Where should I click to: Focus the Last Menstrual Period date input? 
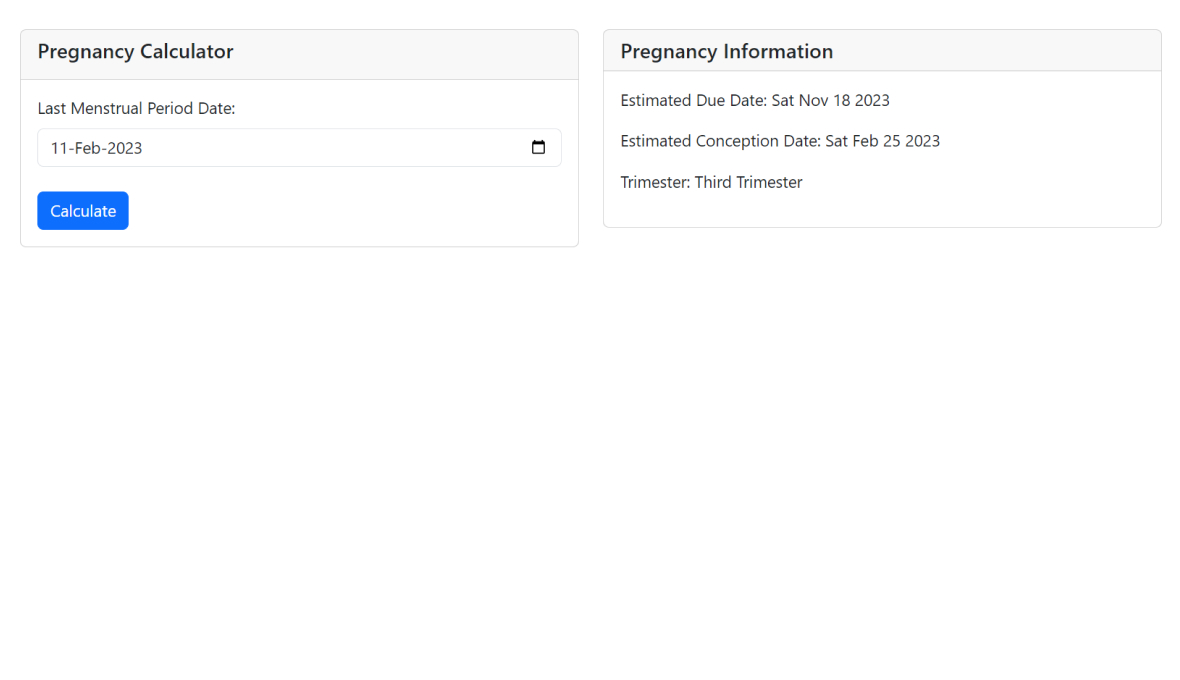[300, 148]
